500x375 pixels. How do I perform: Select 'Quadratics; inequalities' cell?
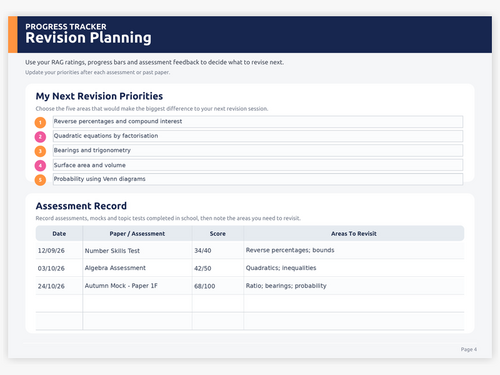pos(354,268)
